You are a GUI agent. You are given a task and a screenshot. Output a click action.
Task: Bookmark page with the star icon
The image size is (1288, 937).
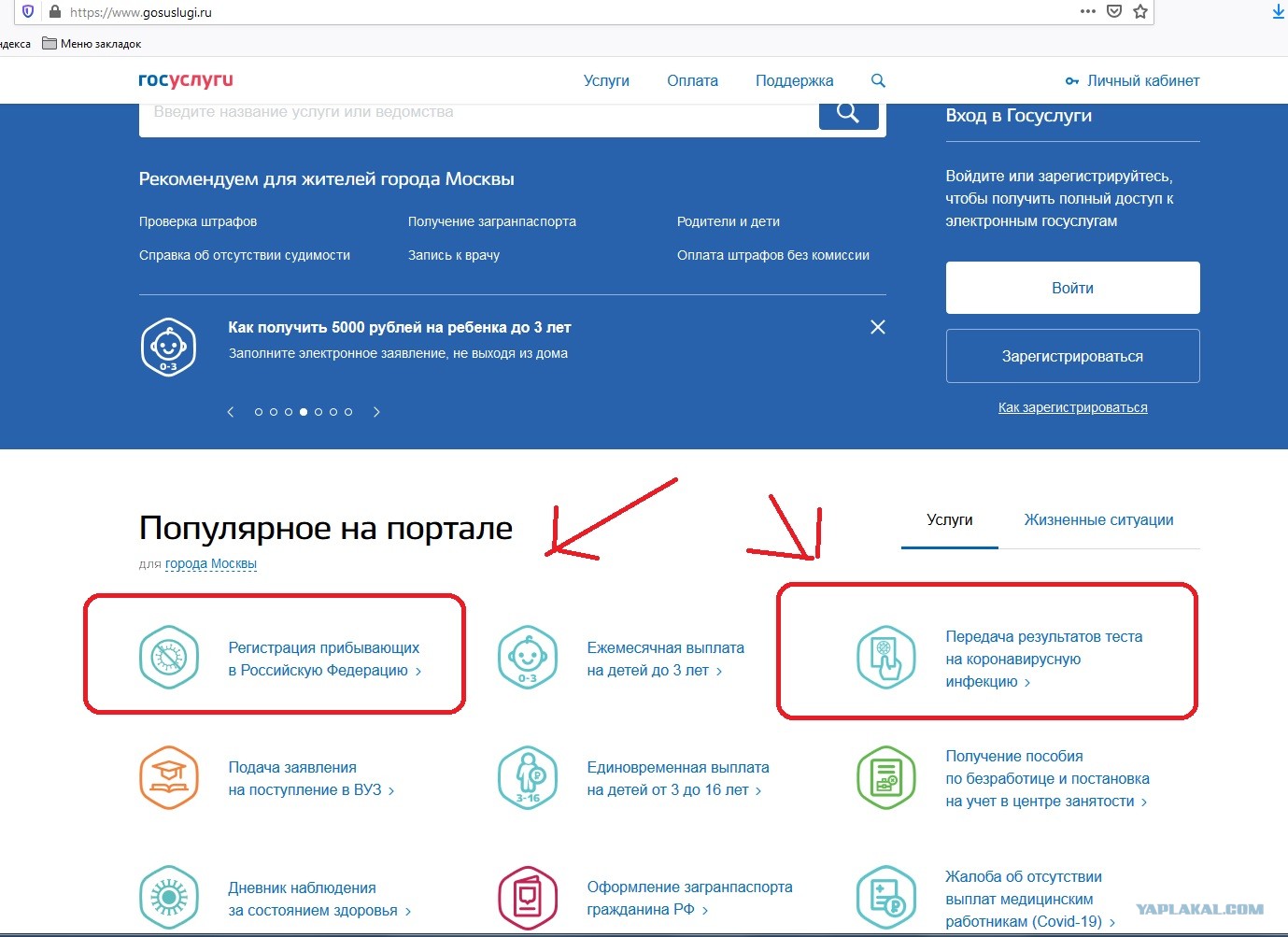coord(1139,11)
